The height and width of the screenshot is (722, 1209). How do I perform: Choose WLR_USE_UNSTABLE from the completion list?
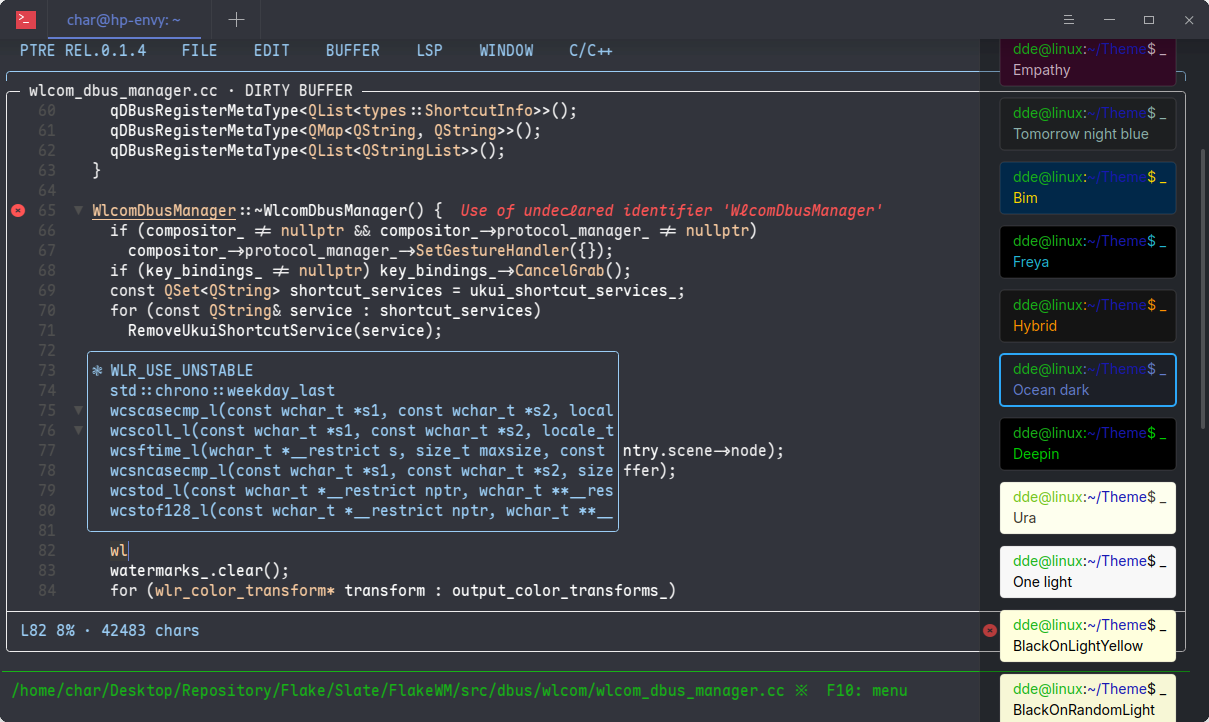pyautogui.click(x=353, y=371)
